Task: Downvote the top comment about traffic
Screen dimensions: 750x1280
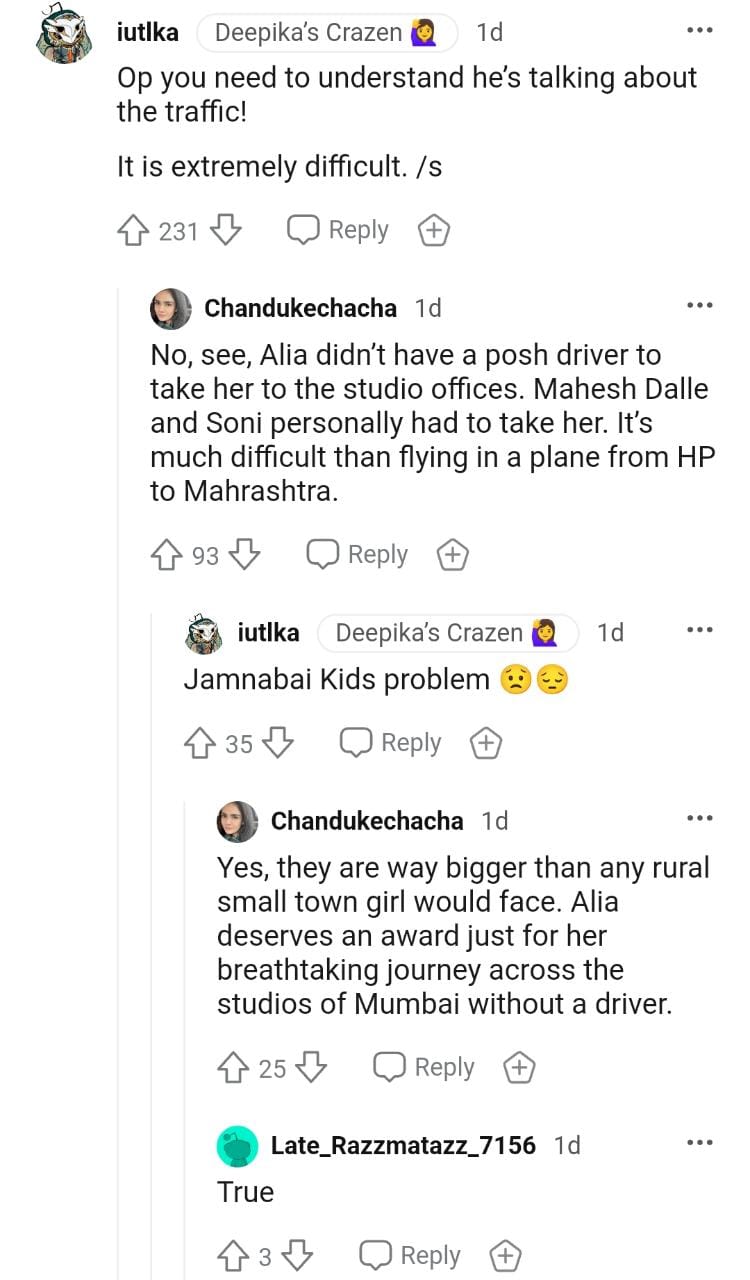Action: (x=227, y=231)
